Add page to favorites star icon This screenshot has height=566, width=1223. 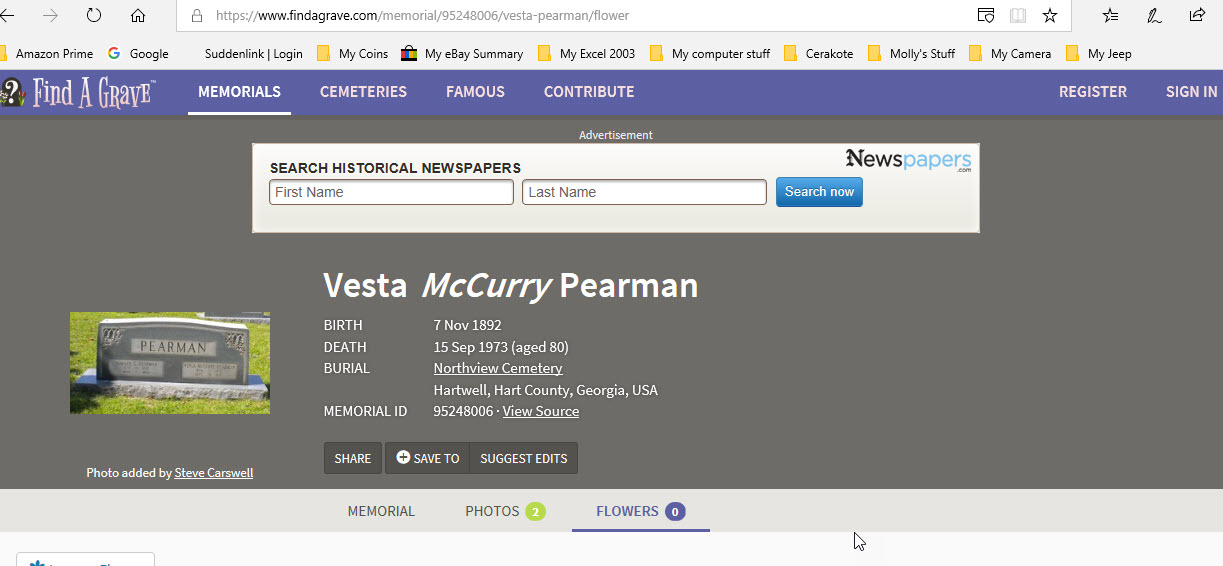point(1050,16)
